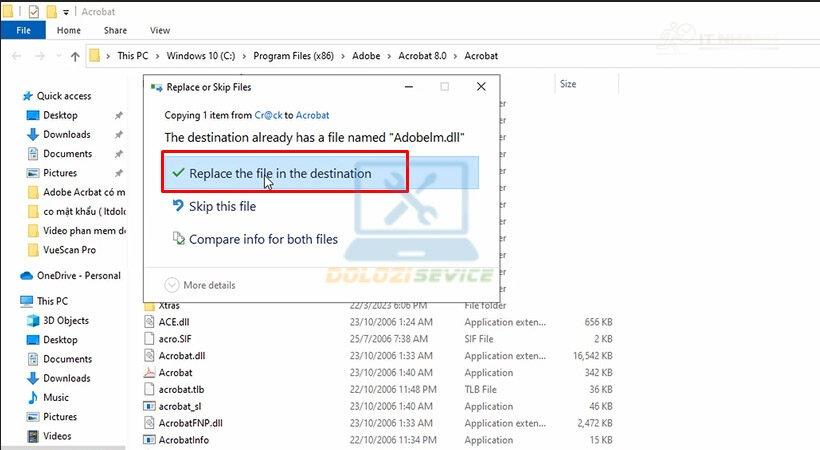Switch to the View ribbon tab
This screenshot has height=450, width=820.
coord(160,30)
